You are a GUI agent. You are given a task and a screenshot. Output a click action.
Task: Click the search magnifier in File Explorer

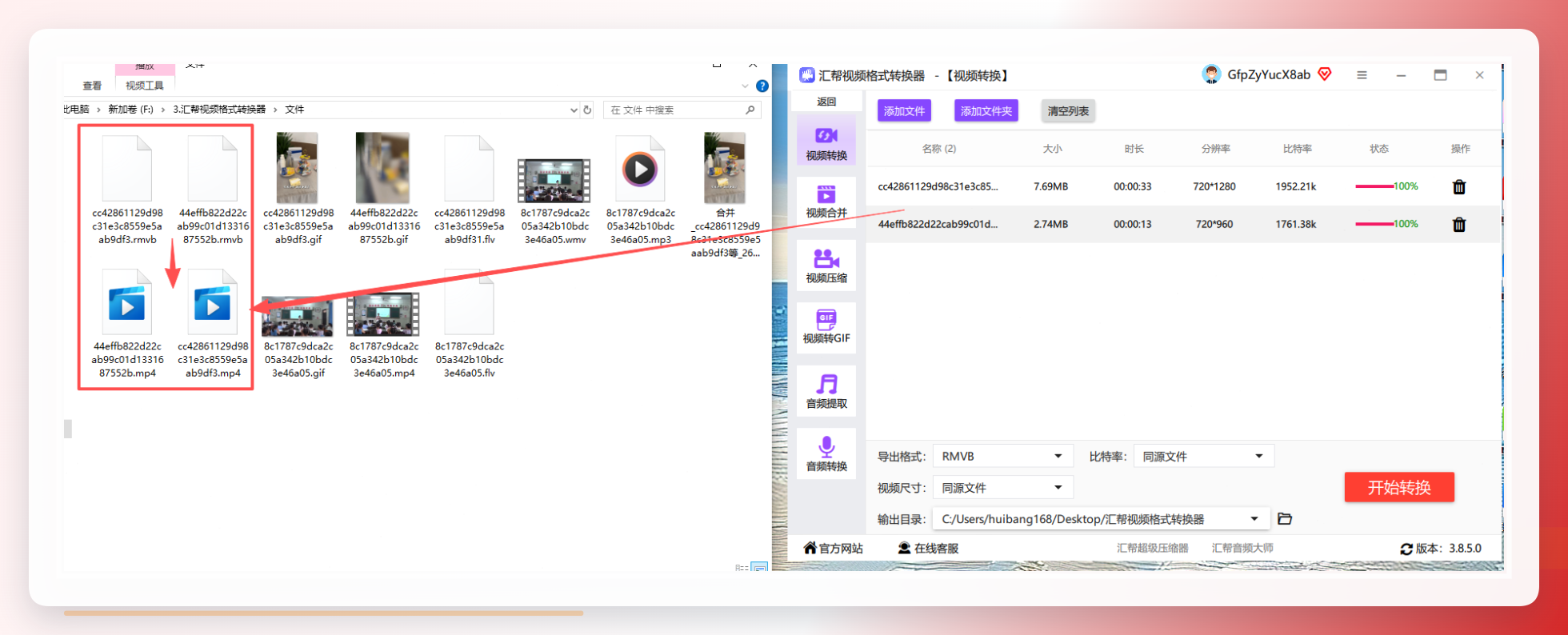click(x=750, y=110)
